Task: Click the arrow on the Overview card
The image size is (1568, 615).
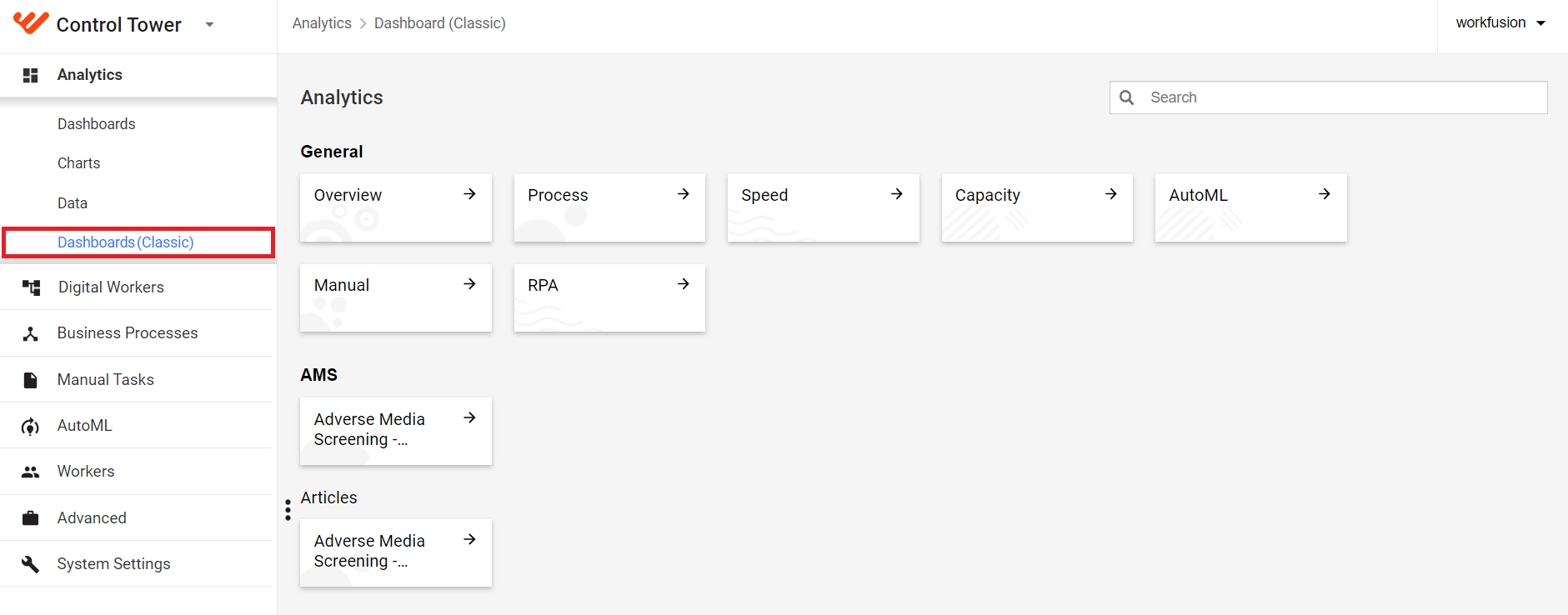Action: point(470,194)
